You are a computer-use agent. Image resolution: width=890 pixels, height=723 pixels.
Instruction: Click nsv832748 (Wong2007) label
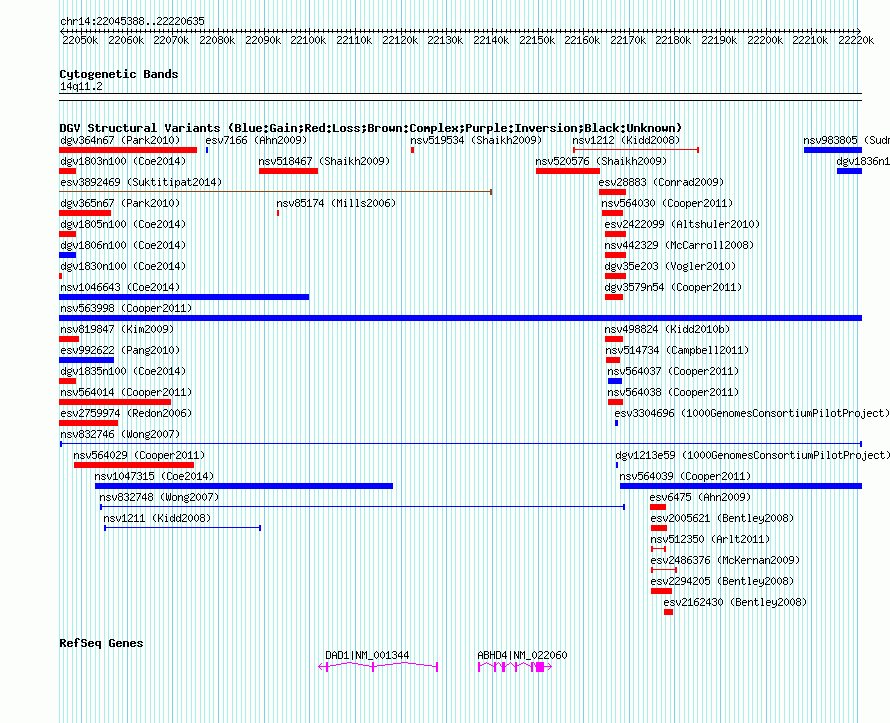click(x=159, y=497)
